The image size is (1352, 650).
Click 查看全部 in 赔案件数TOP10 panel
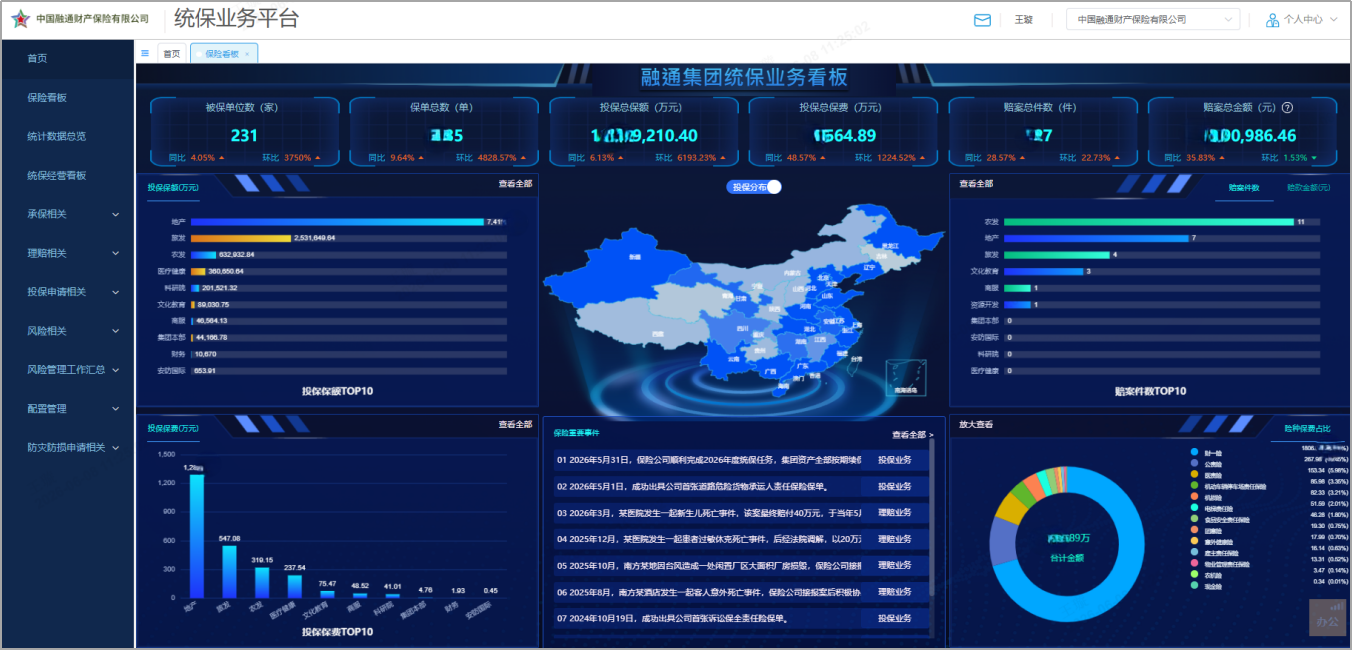[x=976, y=184]
